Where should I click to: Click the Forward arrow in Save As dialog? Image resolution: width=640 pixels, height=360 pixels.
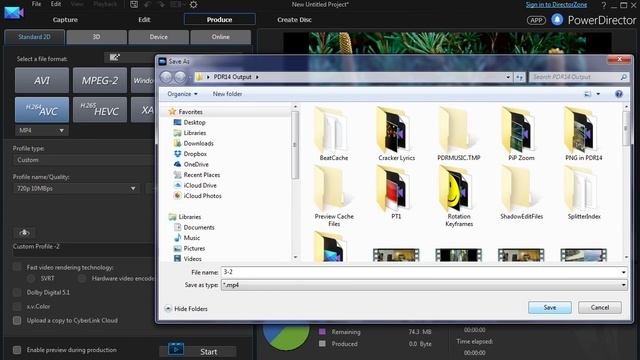click(180, 77)
